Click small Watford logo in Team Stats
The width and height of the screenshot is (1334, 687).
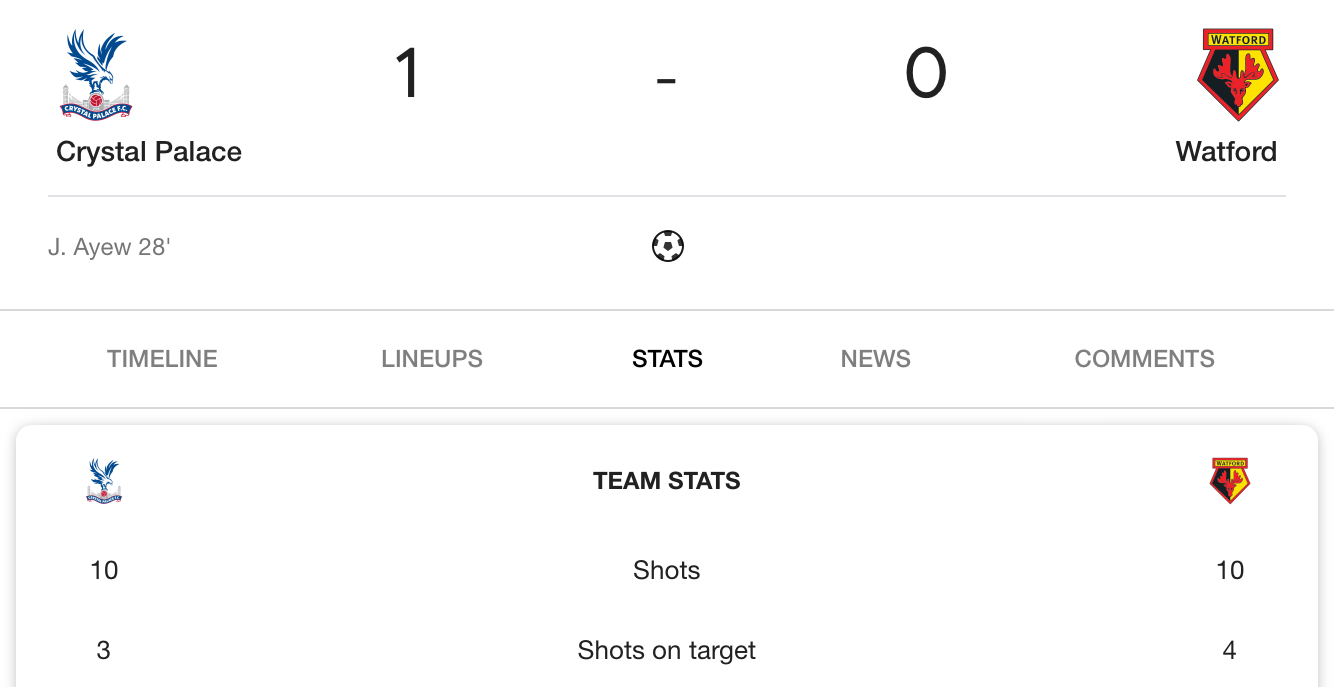(1230, 480)
